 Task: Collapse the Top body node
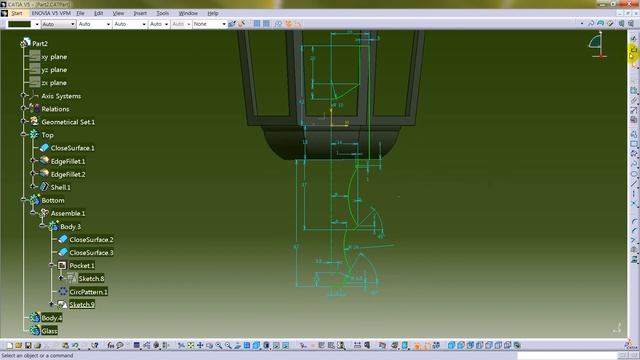[x=24, y=134]
